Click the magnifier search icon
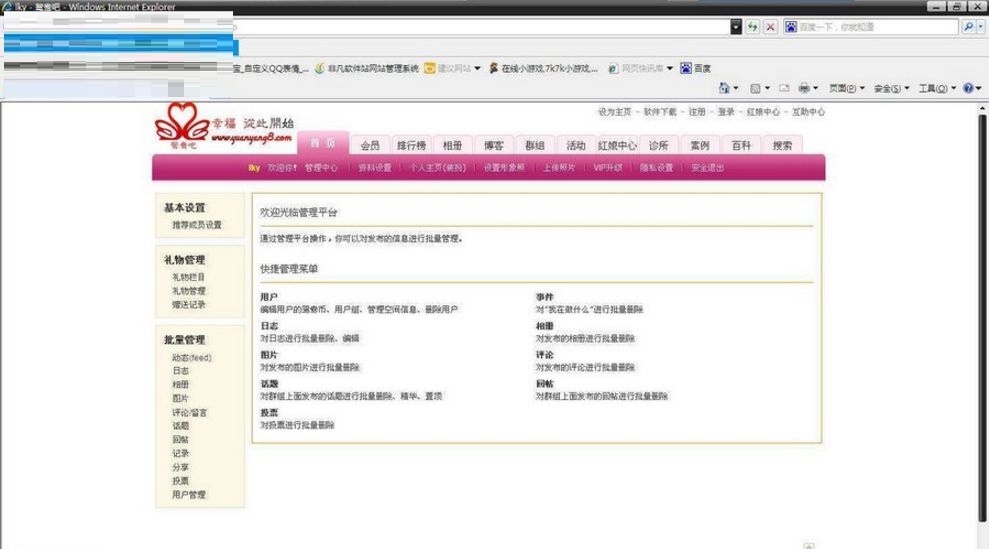The image size is (989, 549). coord(967,27)
